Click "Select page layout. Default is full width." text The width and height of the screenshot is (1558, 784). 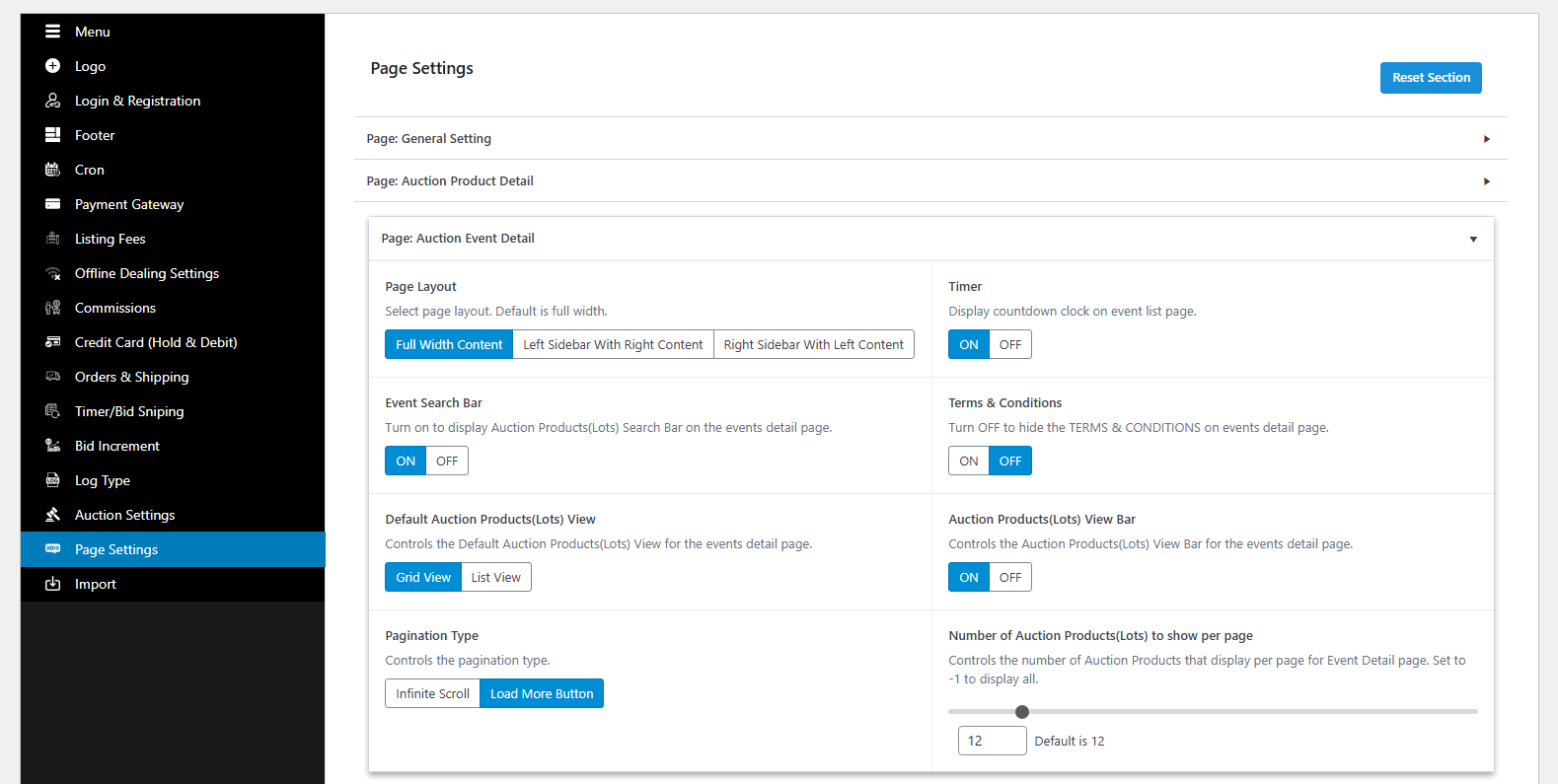point(496,312)
